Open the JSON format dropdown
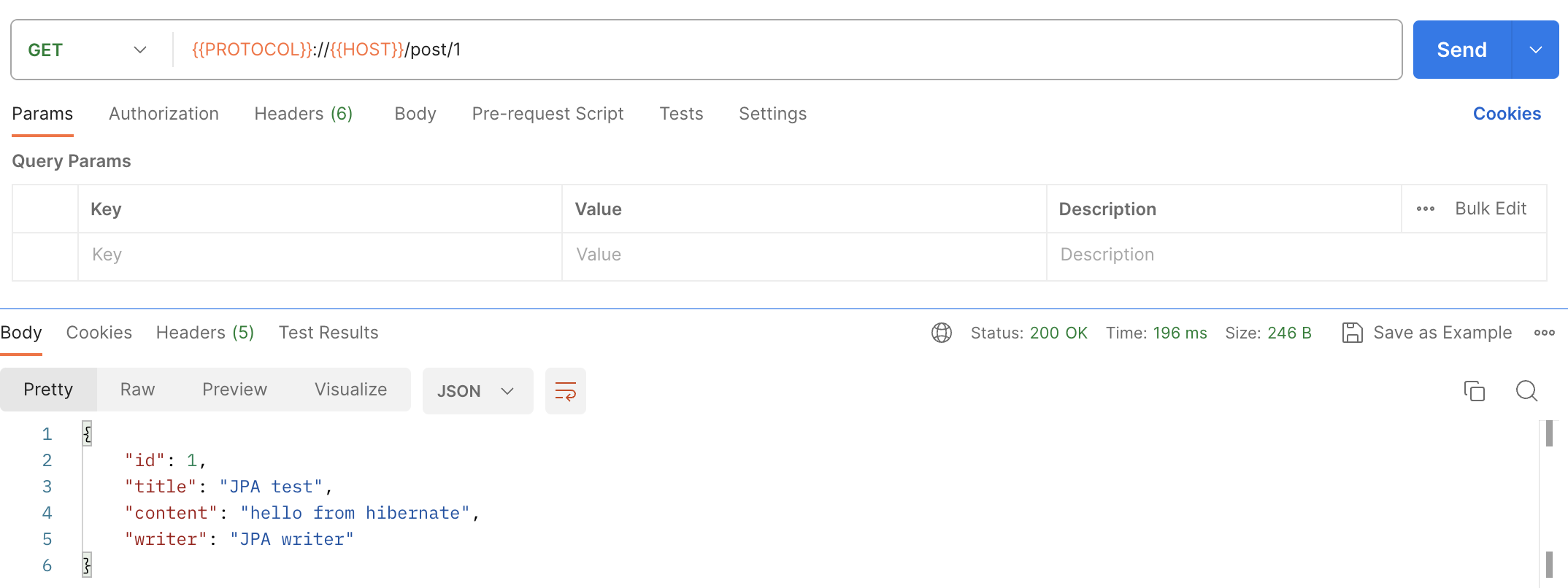The image size is (1568, 588). [x=477, y=391]
